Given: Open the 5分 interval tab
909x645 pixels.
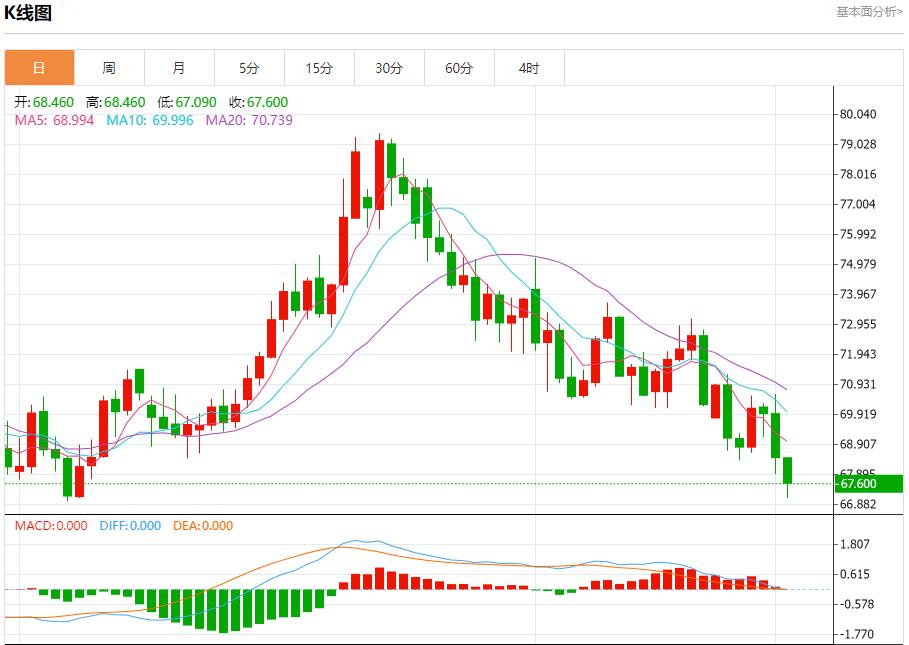Looking at the screenshot, I should click(x=249, y=68).
